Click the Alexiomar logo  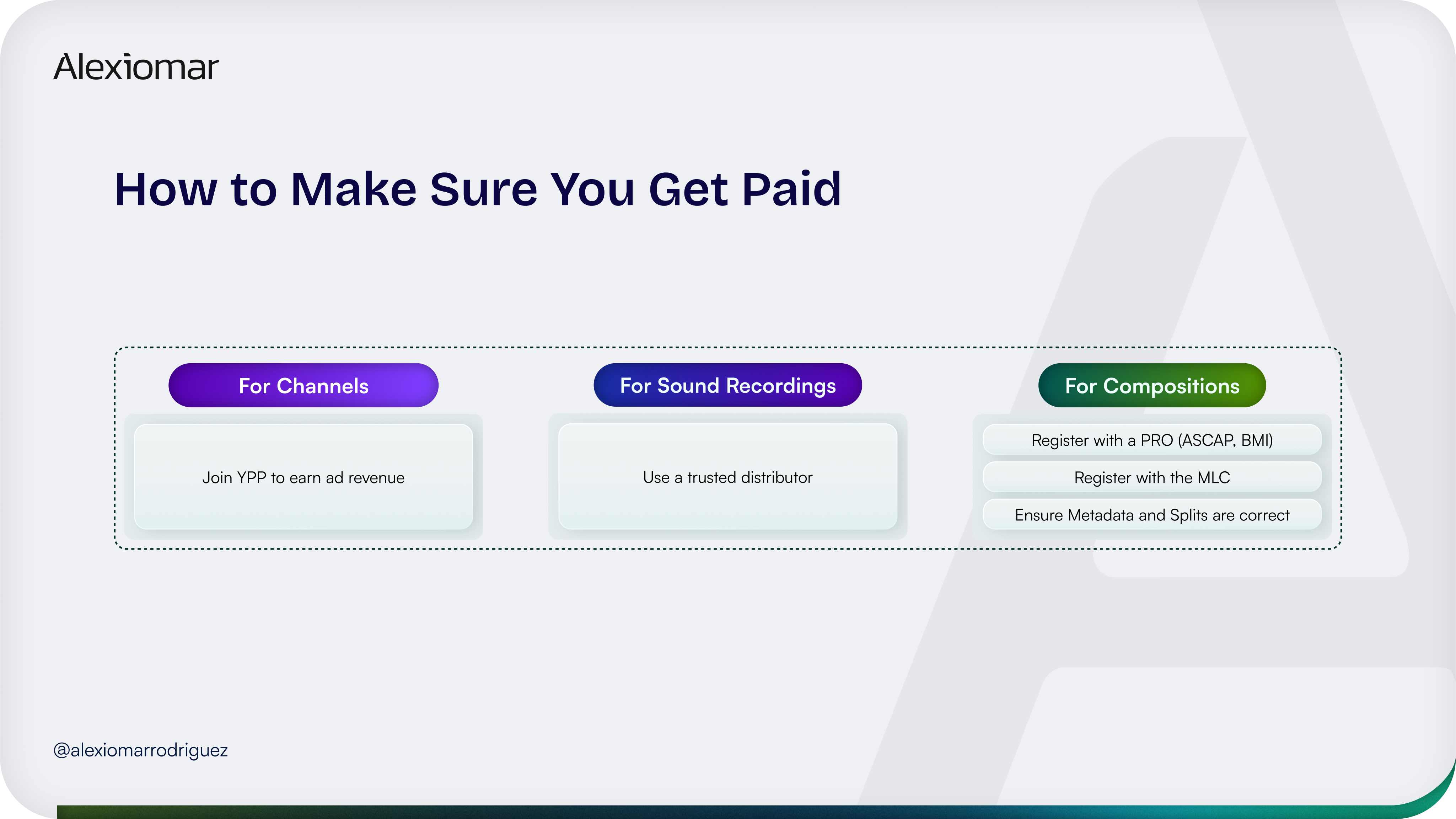(136, 67)
